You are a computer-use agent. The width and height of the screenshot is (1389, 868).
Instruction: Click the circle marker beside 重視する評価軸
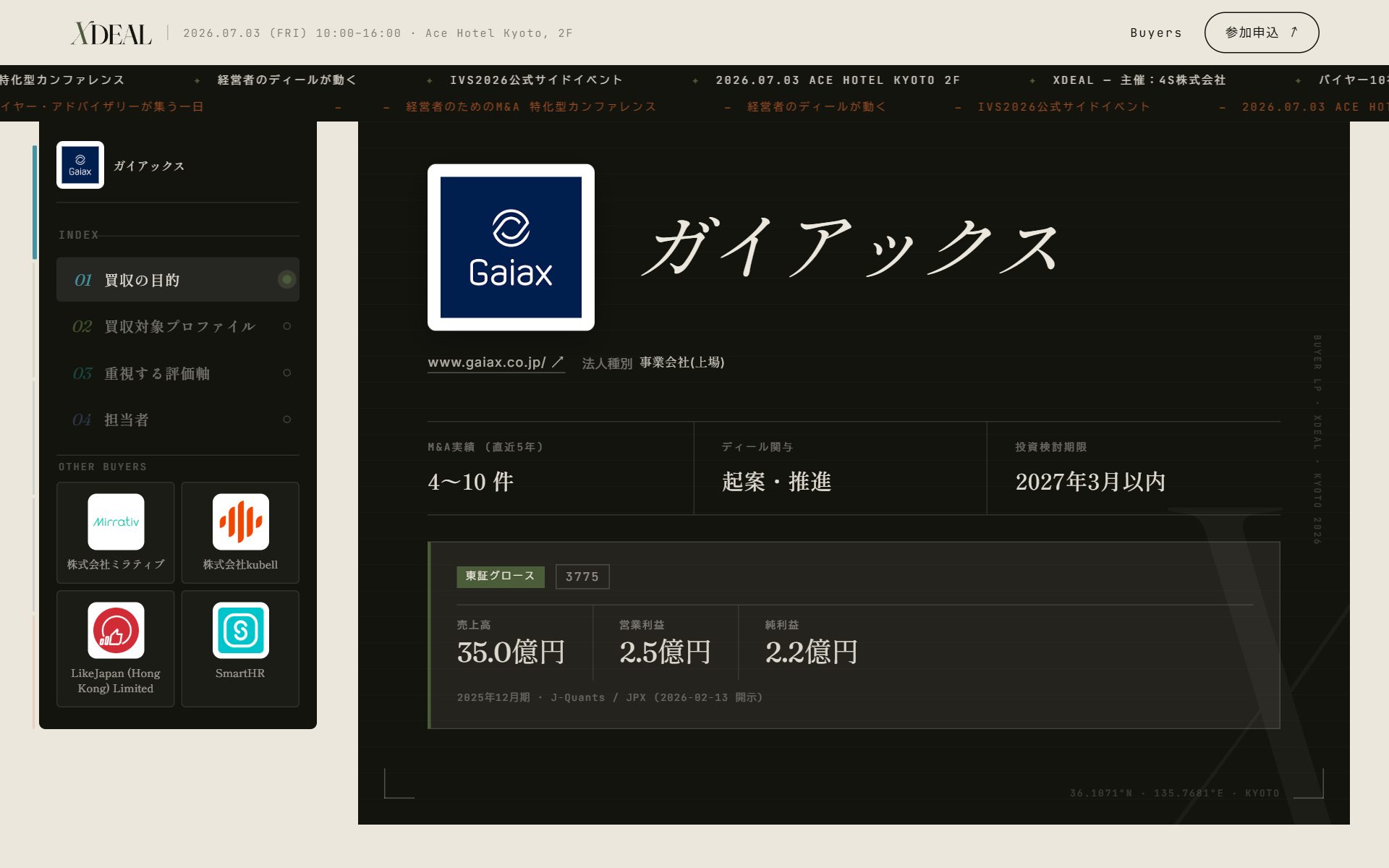[287, 373]
